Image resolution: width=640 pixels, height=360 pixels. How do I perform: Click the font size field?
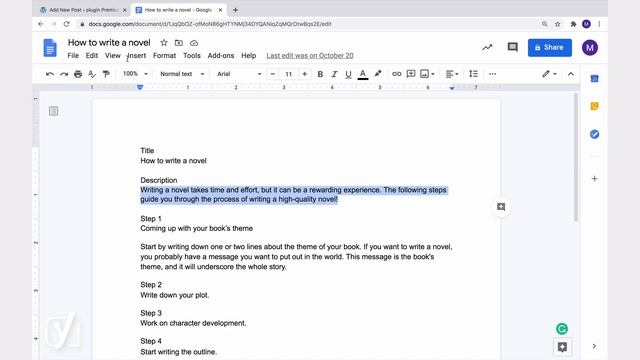pyautogui.click(x=289, y=74)
